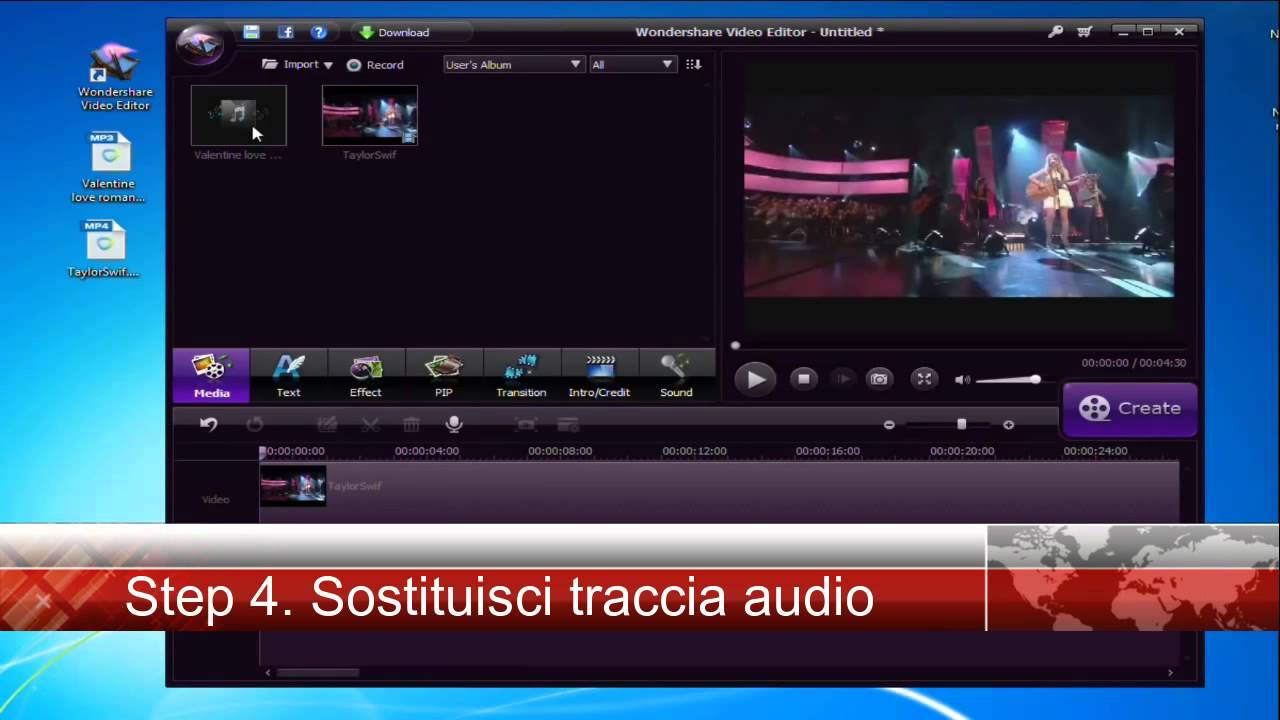Adjust the preview volume slider
1280x720 pixels.
[1008, 380]
